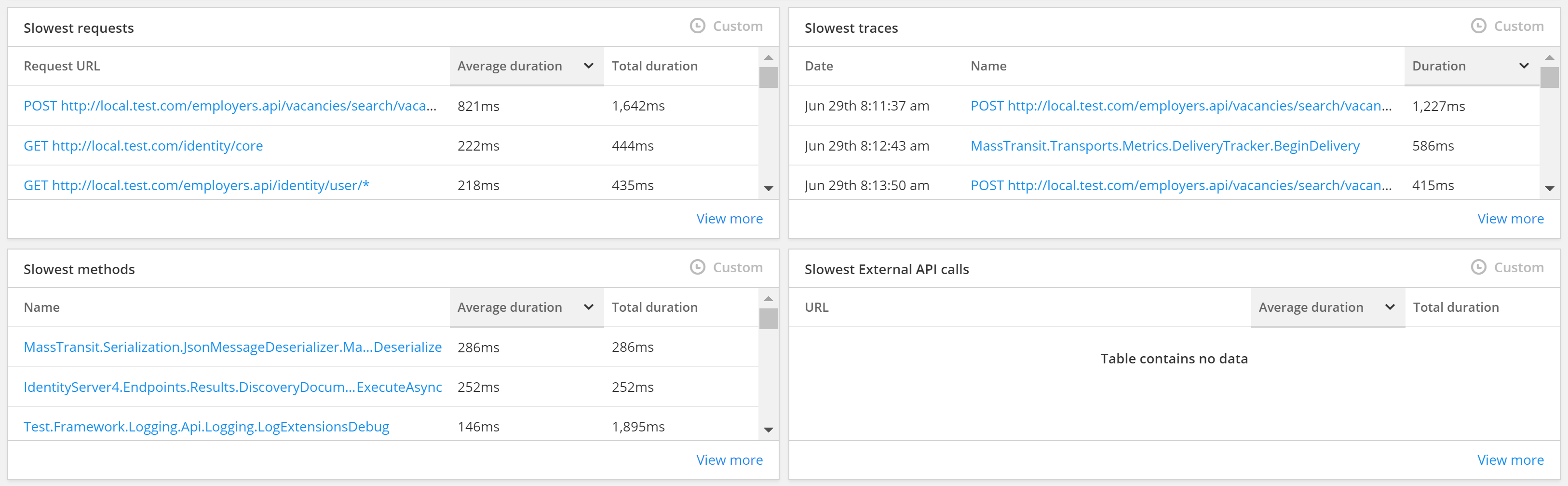Click scroll up arrow in Slowest traces
The image size is (1568, 486).
click(x=1549, y=57)
